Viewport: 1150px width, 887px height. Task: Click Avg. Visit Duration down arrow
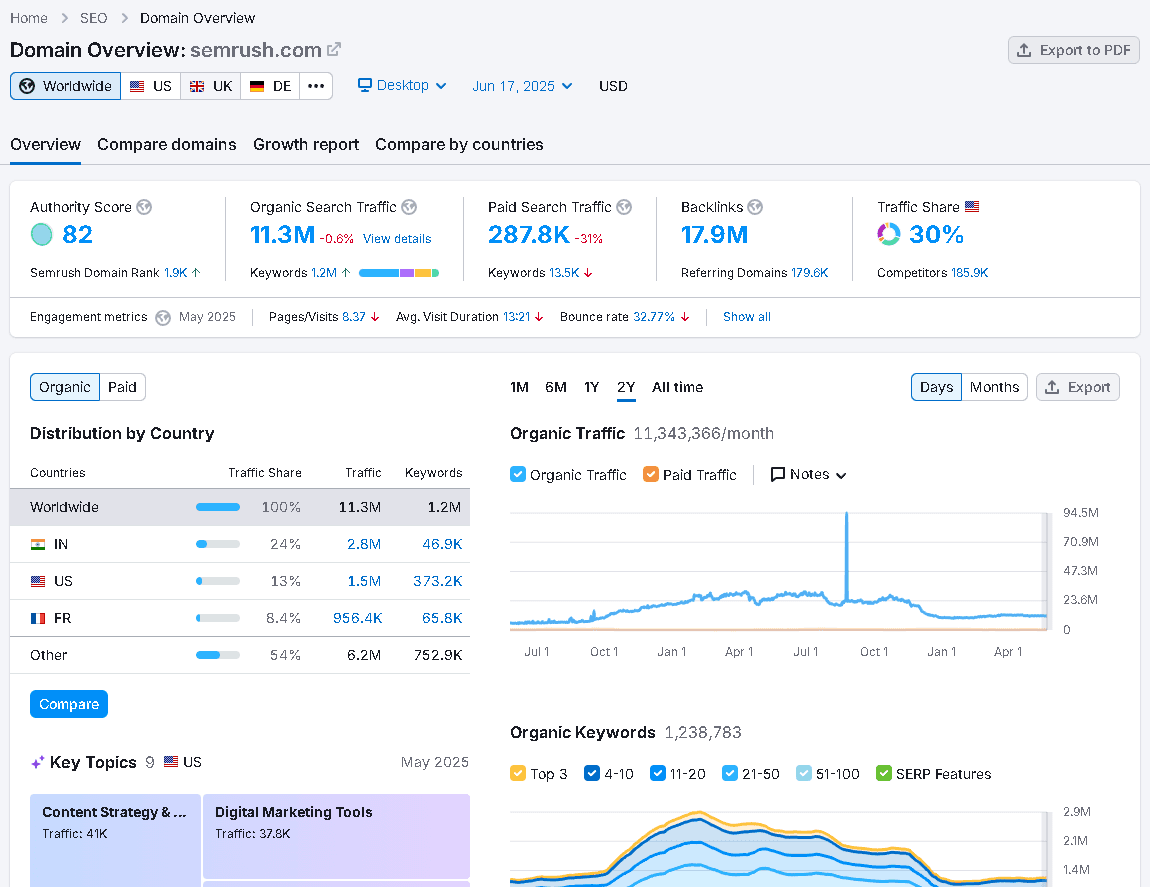pos(539,317)
